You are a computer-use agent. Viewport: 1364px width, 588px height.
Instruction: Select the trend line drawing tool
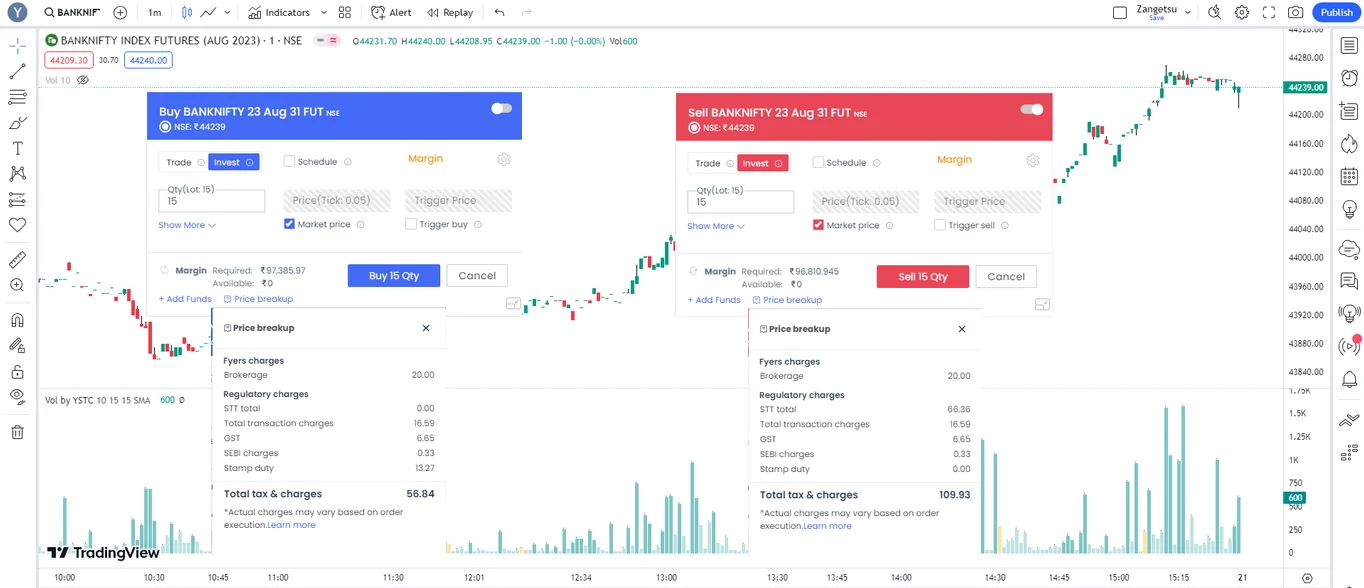[x=17, y=72]
